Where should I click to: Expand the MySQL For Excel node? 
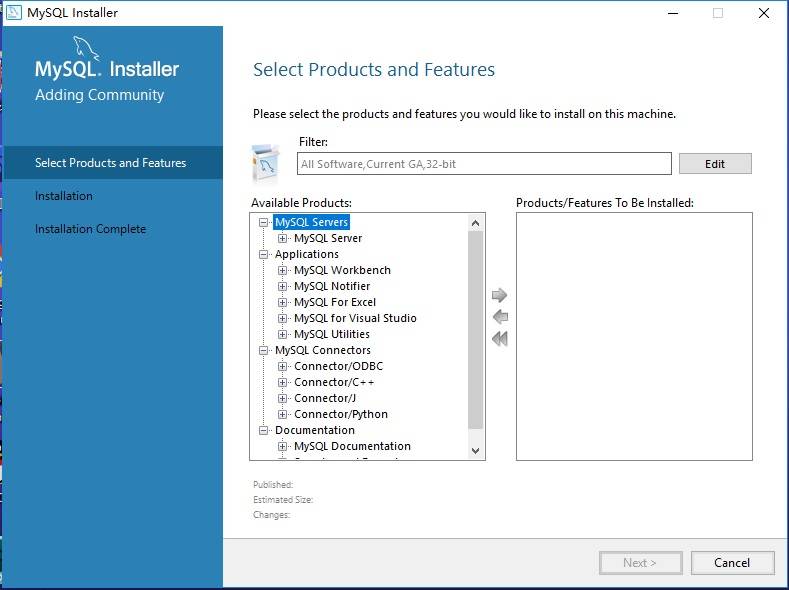(x=282, y=303)
